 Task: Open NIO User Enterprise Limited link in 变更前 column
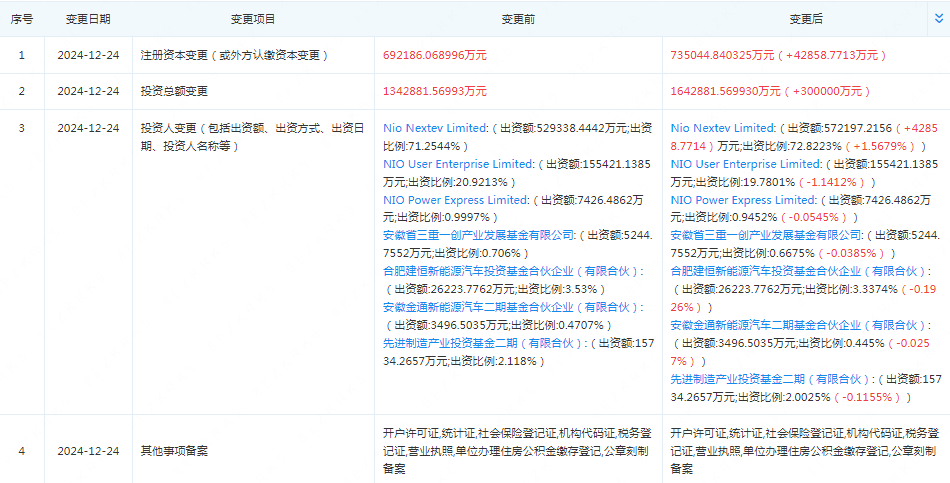click(457, 164)
